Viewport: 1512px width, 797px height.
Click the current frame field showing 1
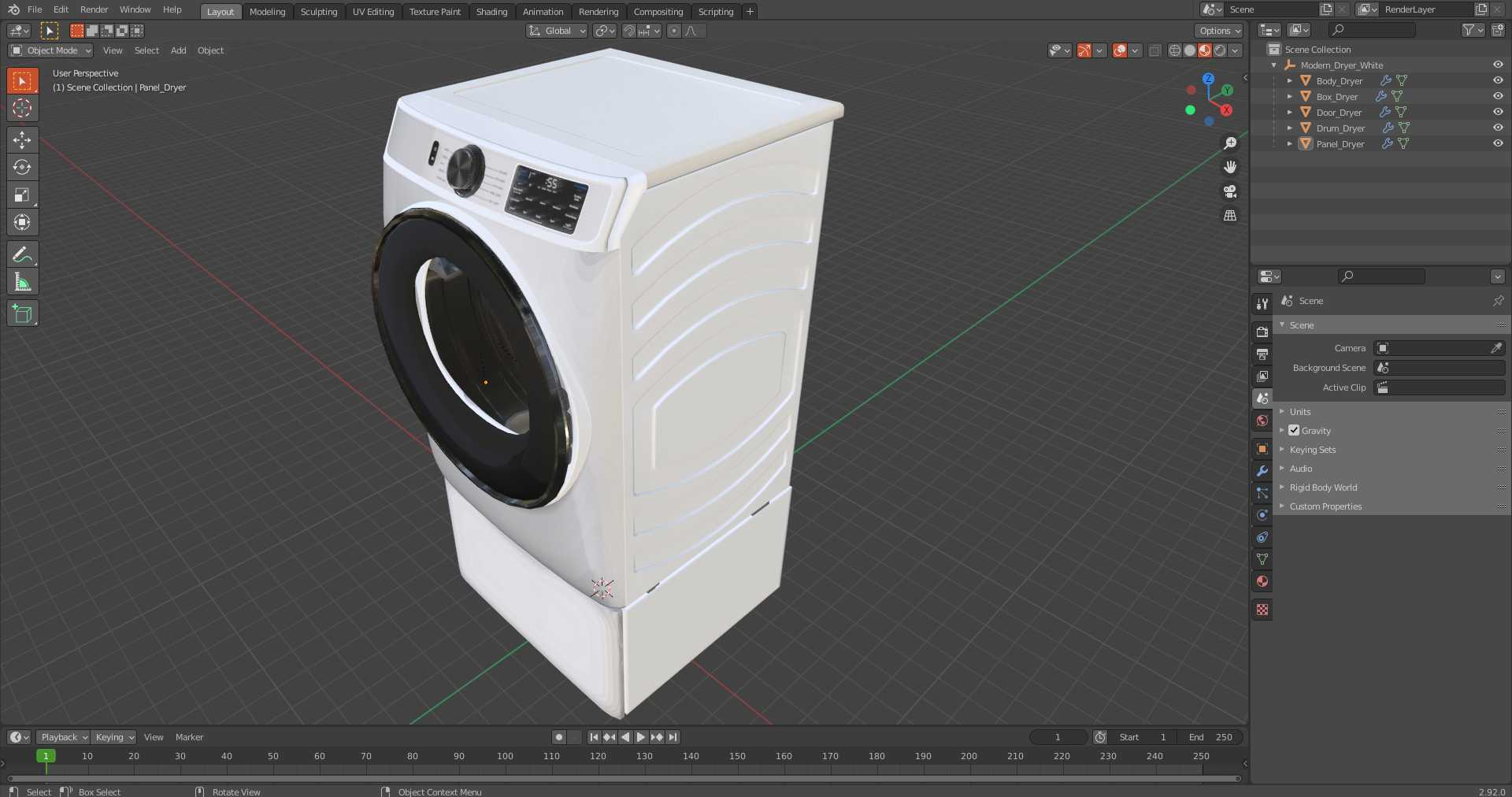1058,737
